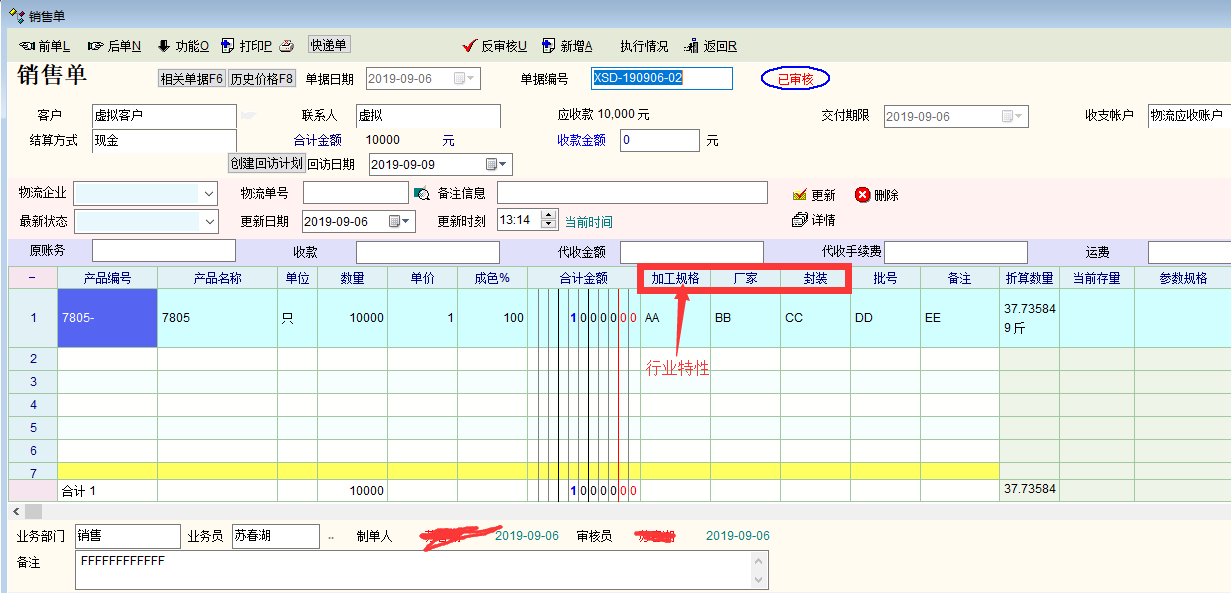Create a new order with 新增A
This screenshot has height=593, width=1231.
pyautogui.click(x=567, y=46)
